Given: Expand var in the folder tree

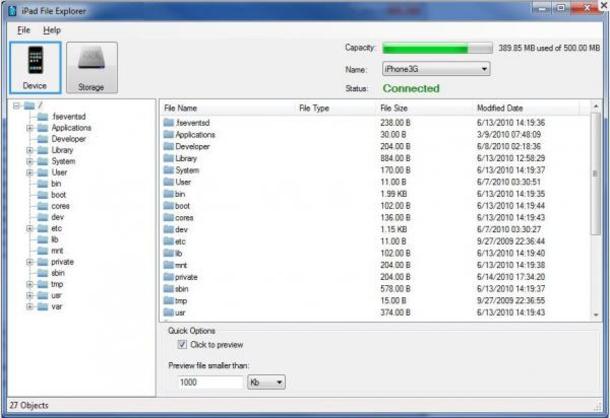Looking at the screenshot, I should [30, 307].
